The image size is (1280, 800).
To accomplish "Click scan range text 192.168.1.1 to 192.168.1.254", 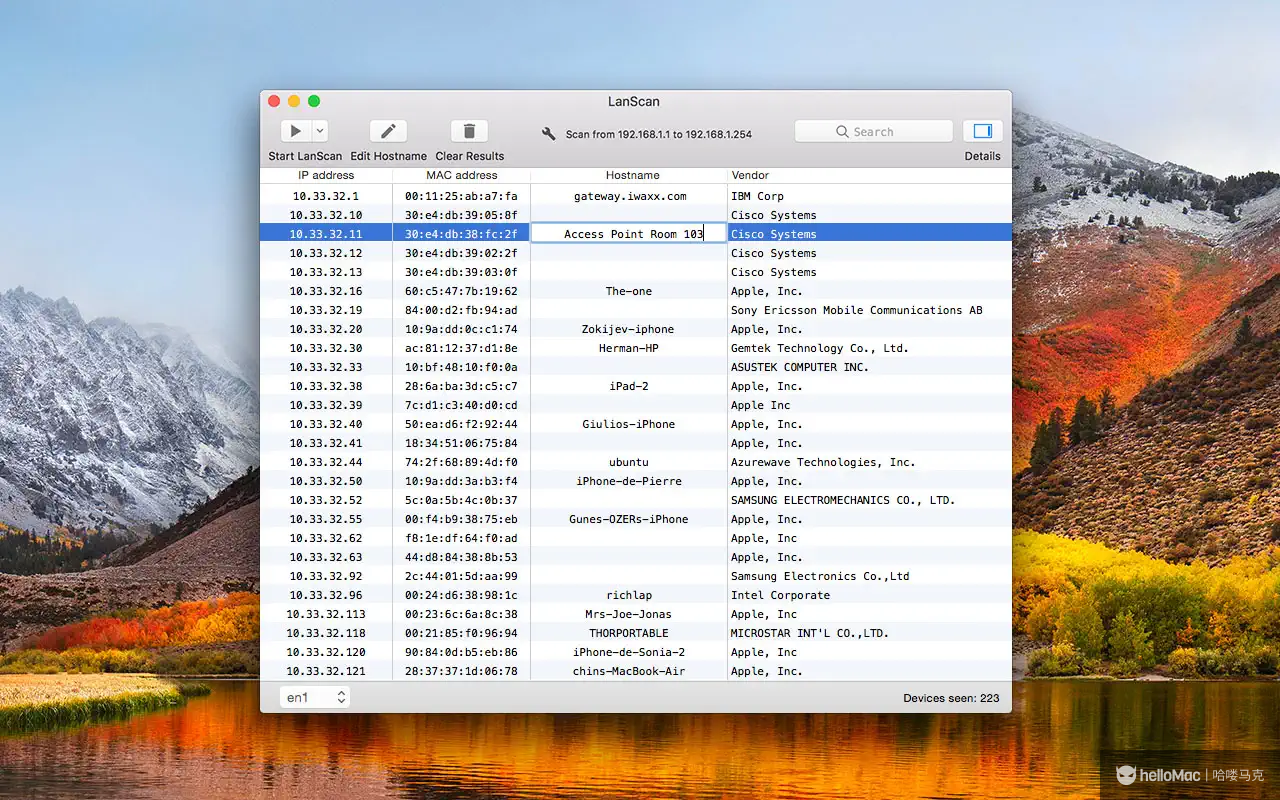I will pos(685,134).
